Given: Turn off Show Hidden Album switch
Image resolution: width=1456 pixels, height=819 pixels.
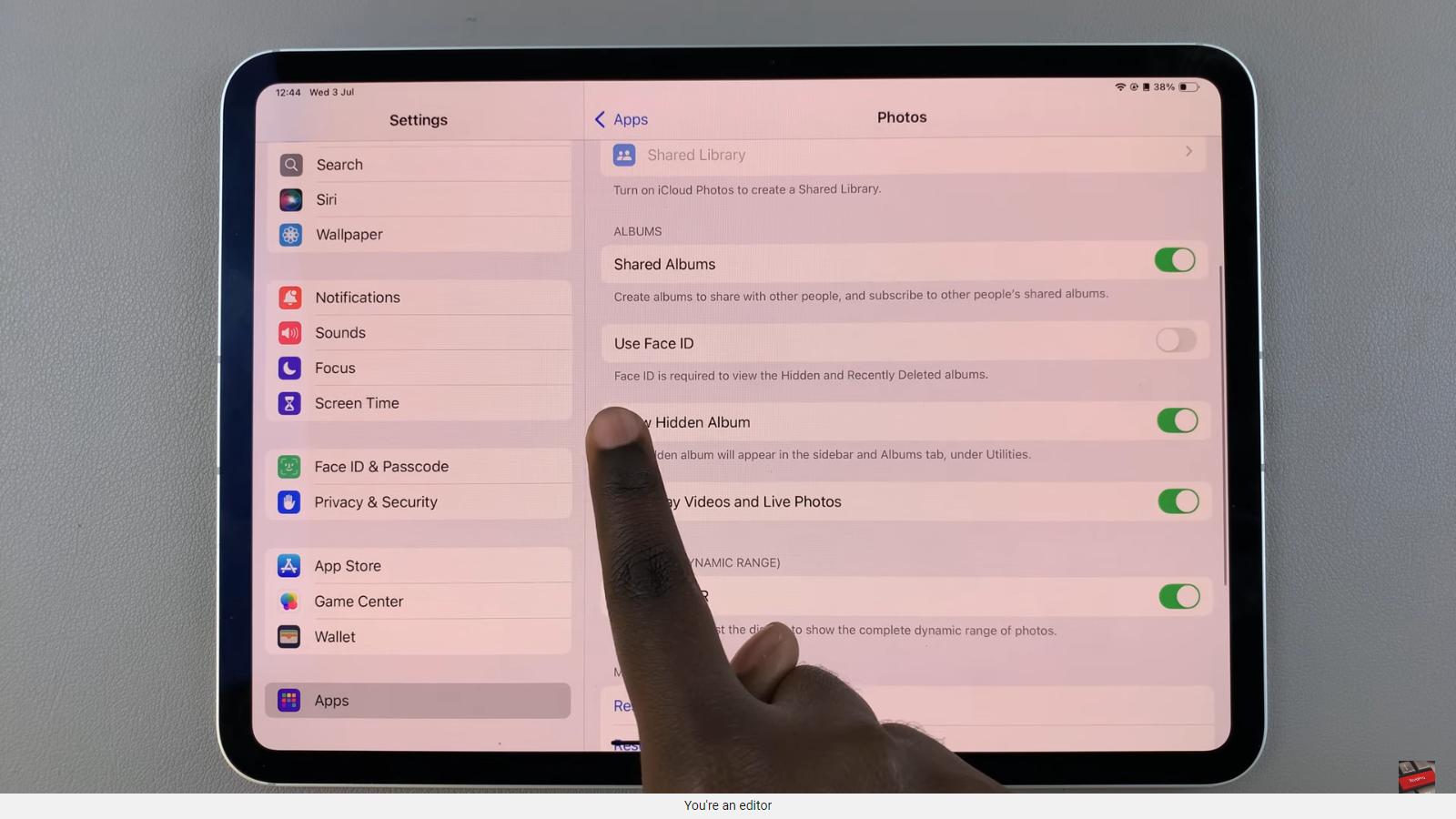Looking at the screenshot, I should 1178,420.
